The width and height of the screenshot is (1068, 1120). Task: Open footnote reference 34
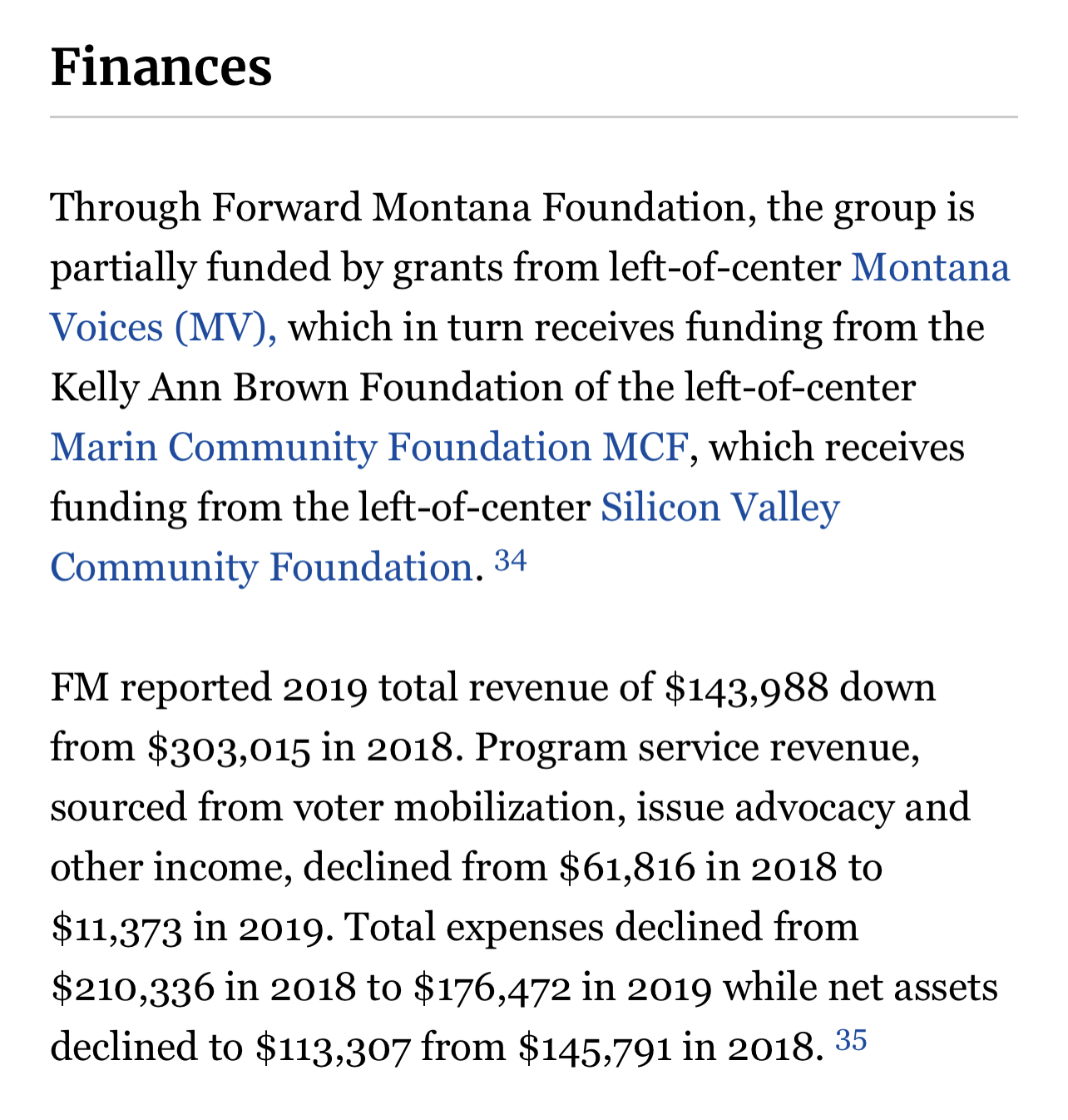[511, 562]
